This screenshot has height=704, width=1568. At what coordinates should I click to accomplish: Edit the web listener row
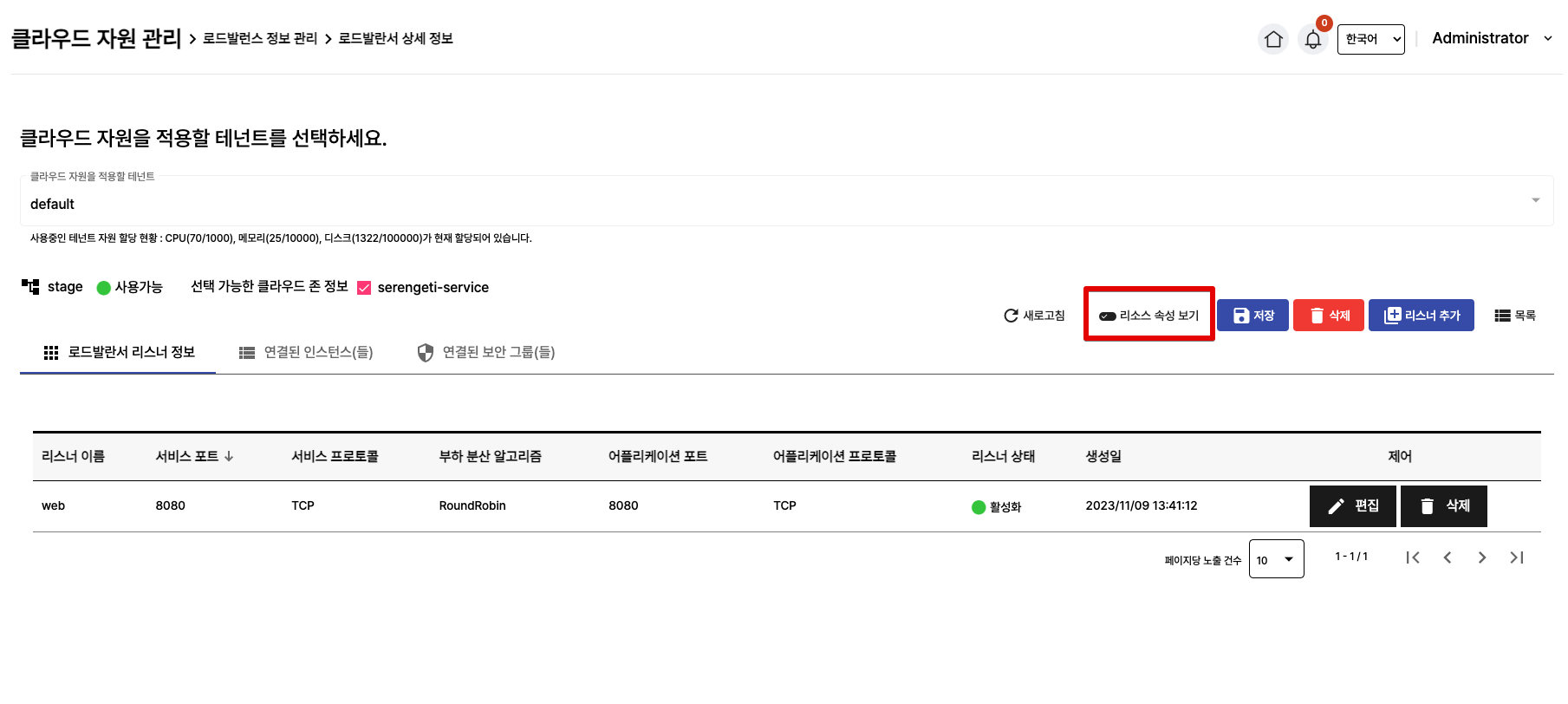(1352, 505)
